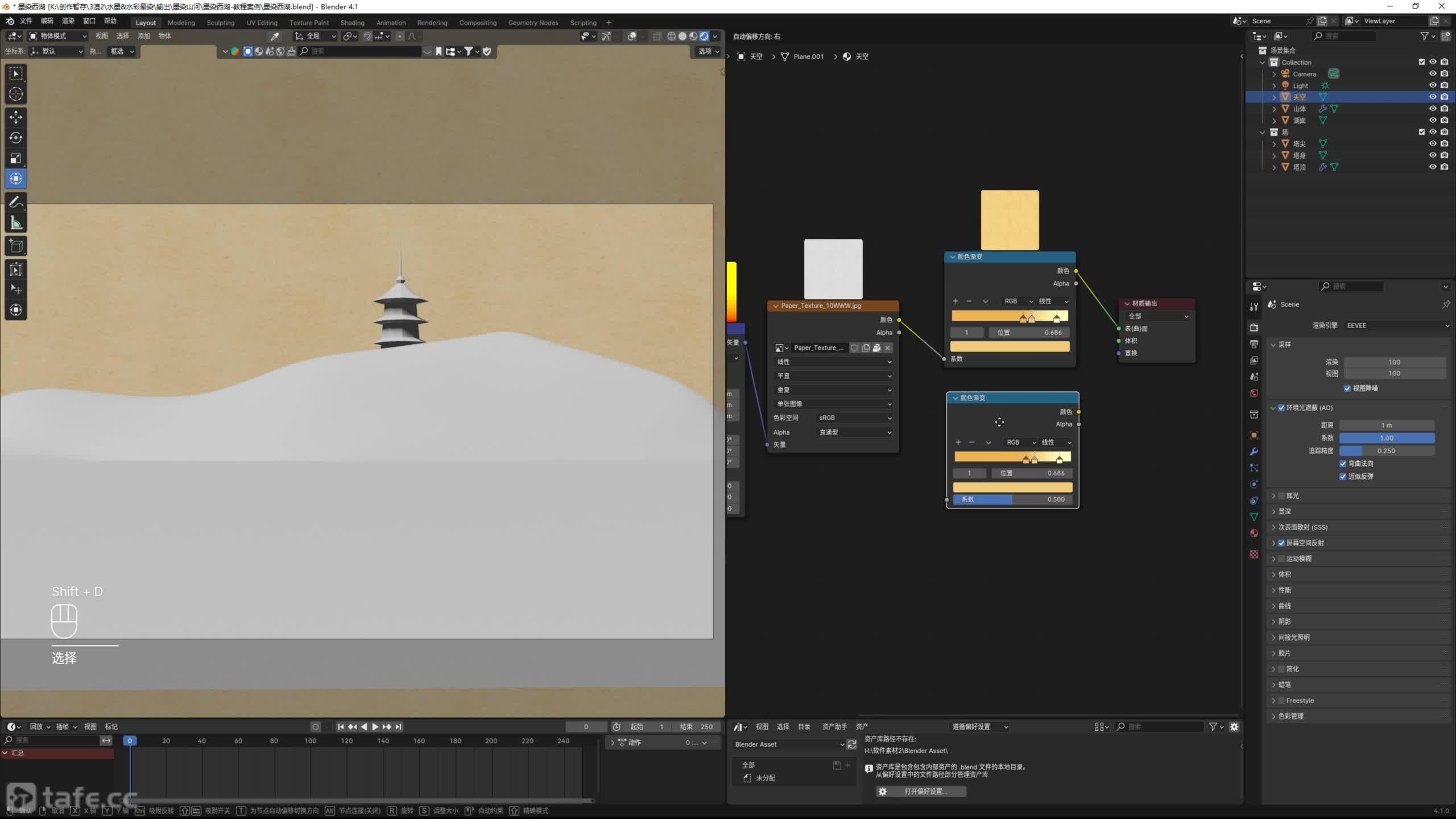Switch to the Shading workspace tab
Screen dimensions: 1456x819
pos(352,23)
